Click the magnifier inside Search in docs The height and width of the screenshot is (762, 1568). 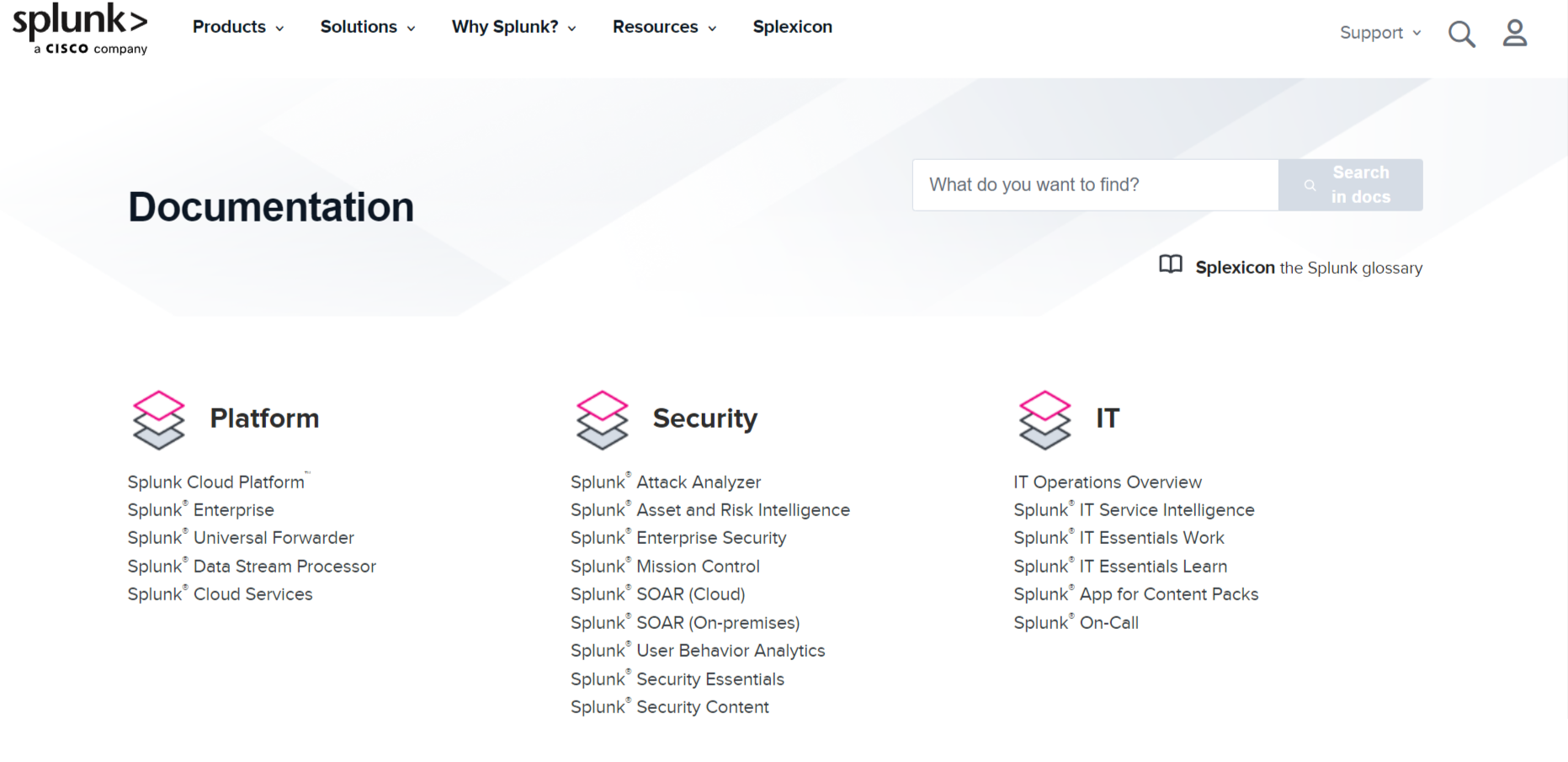[x=1310, y=185]
